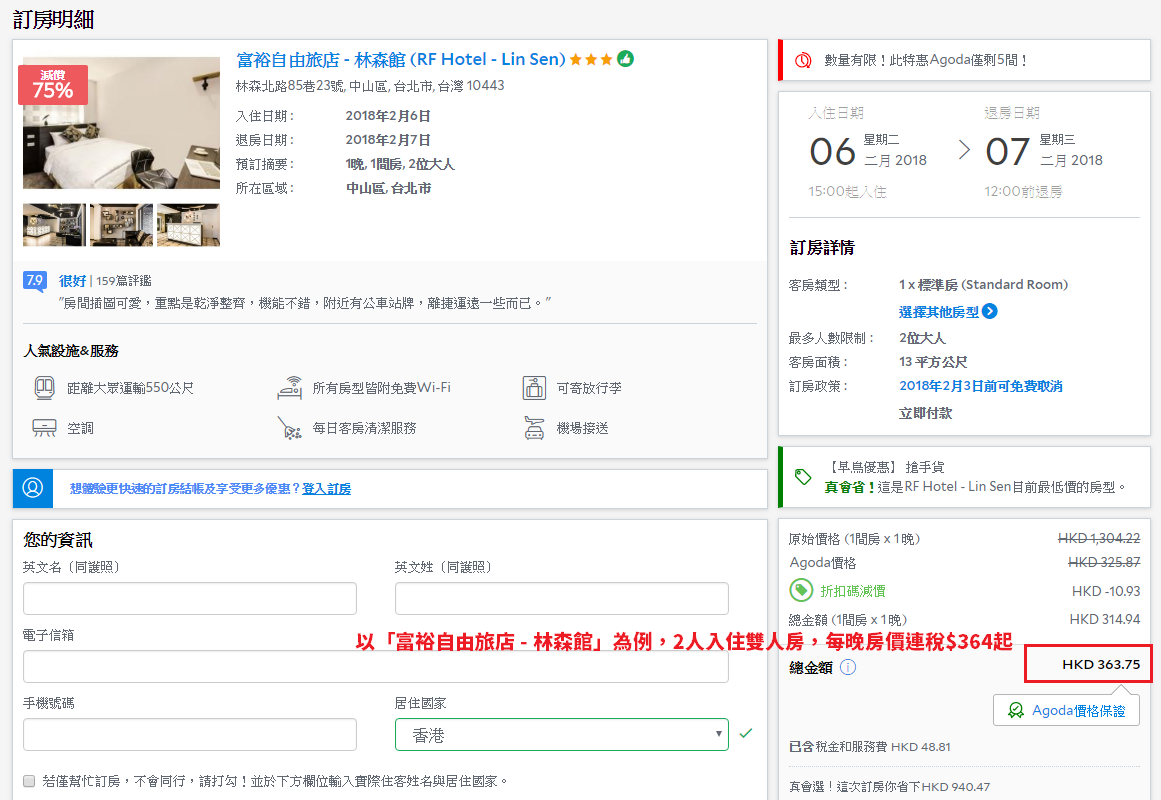
Task: View the main hotel bedroom photo
Action: coord(121,123)
